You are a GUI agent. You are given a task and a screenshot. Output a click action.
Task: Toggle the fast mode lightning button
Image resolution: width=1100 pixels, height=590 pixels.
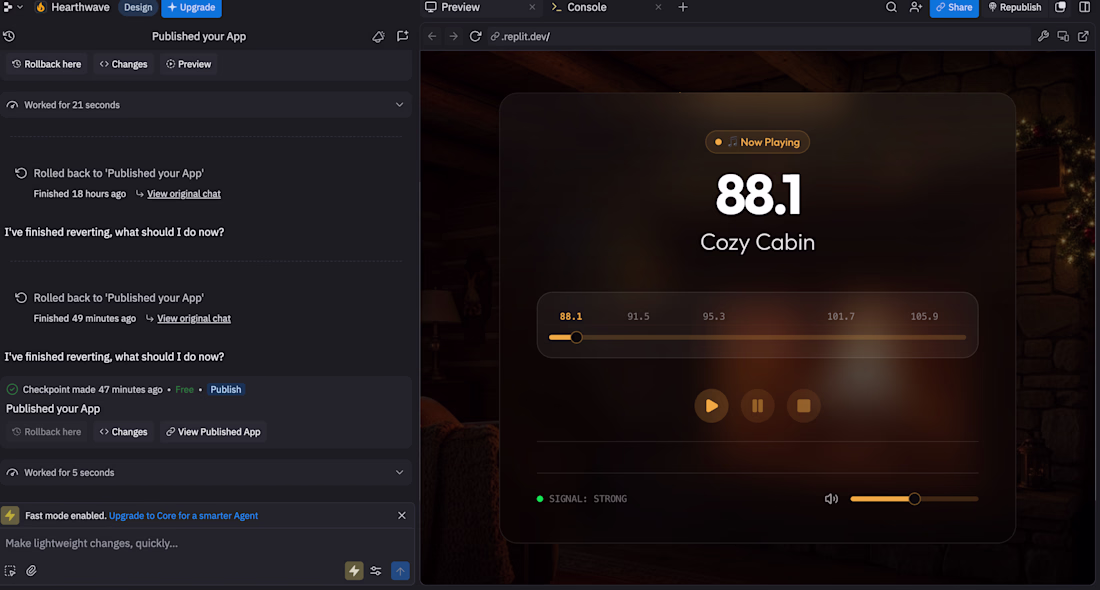[354, 571]
